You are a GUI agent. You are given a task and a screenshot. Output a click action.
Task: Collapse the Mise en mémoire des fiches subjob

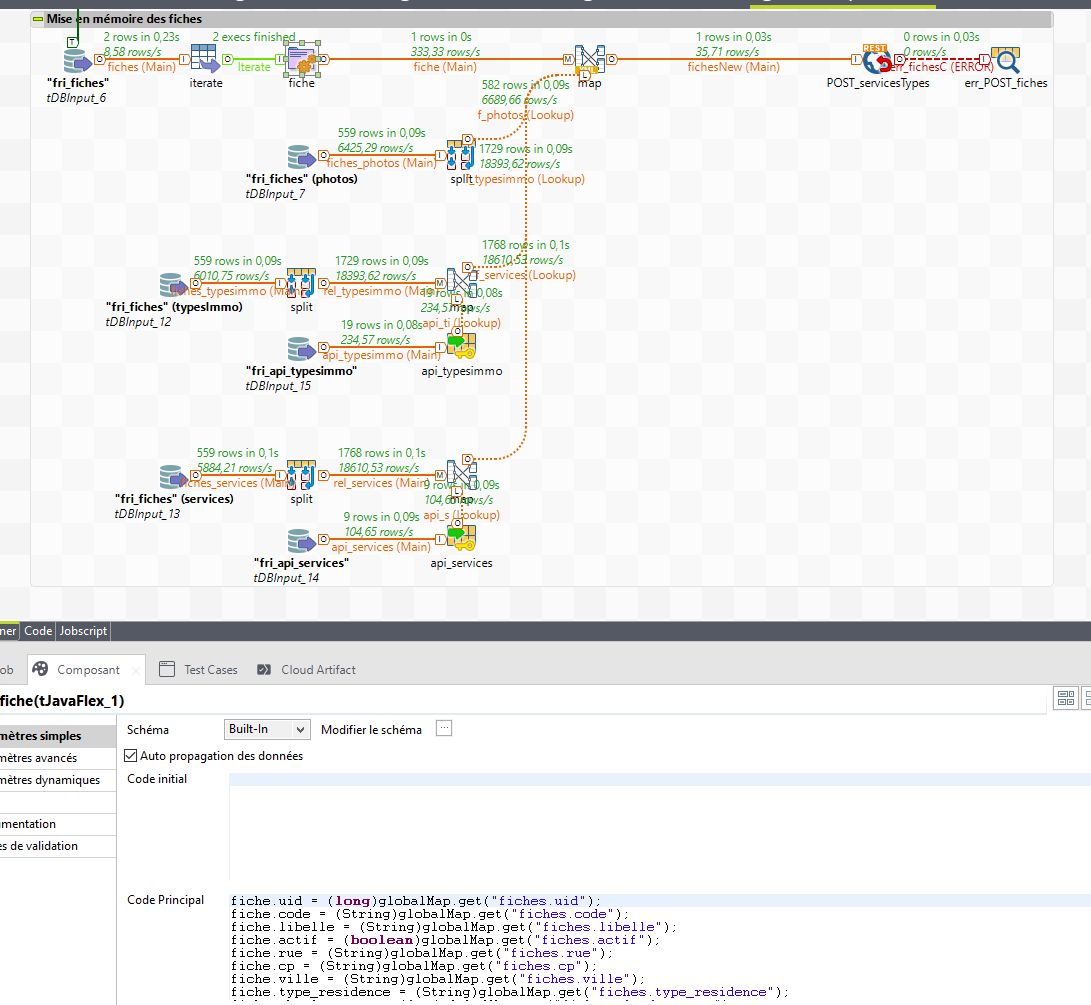pos(38,19)
